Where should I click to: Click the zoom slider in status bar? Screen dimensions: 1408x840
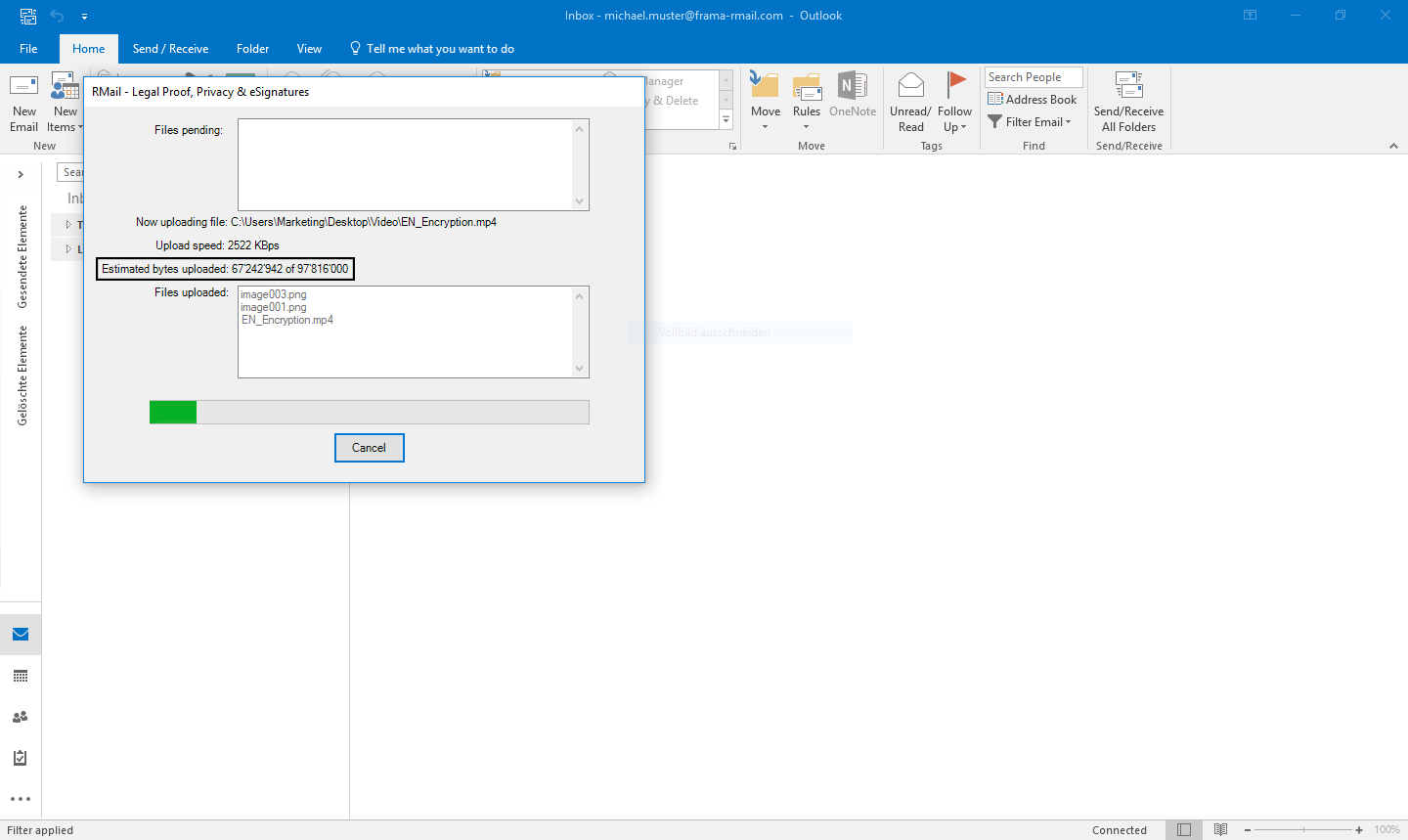(1303, 830)
